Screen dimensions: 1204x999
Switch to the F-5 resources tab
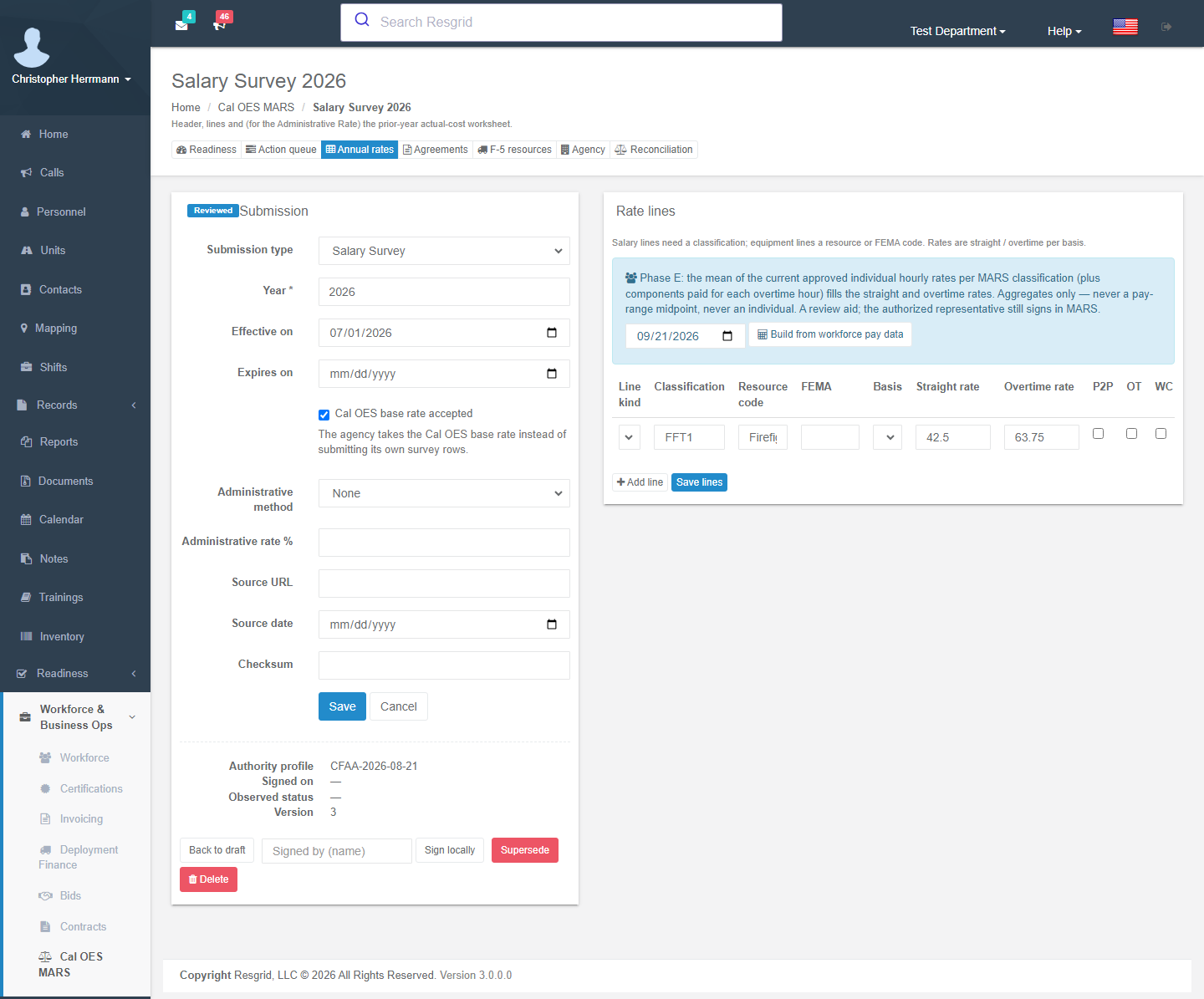tap(514, 150)
